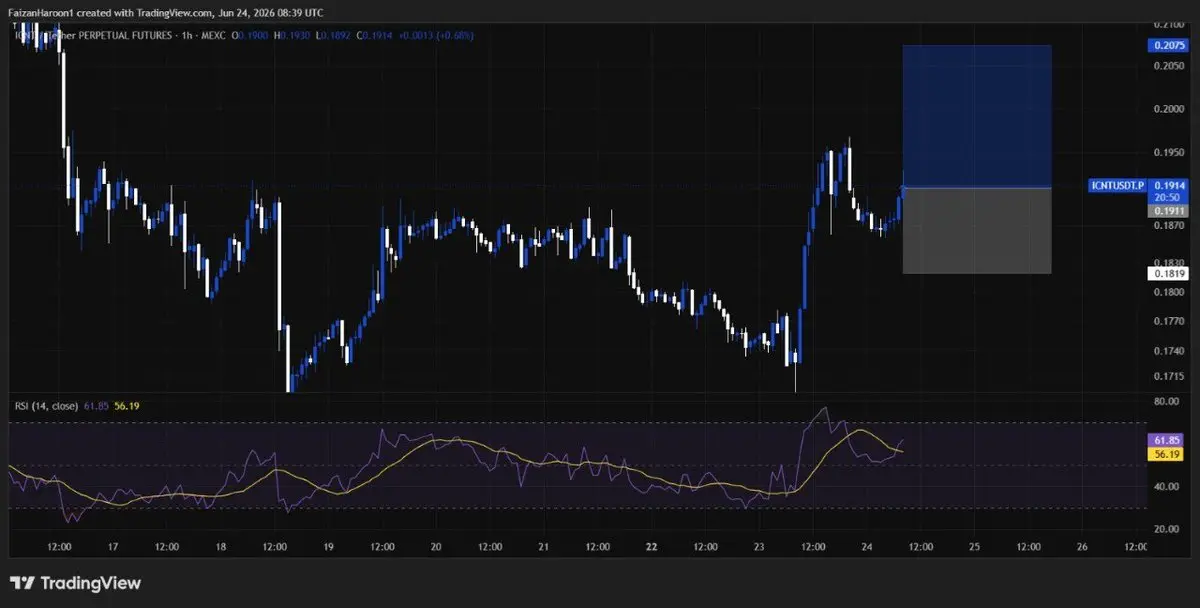Click the yellow 56.19 value in RSI legend
Image resolution: width=1200 pixels, height=608 pixels.
[129, 407]
